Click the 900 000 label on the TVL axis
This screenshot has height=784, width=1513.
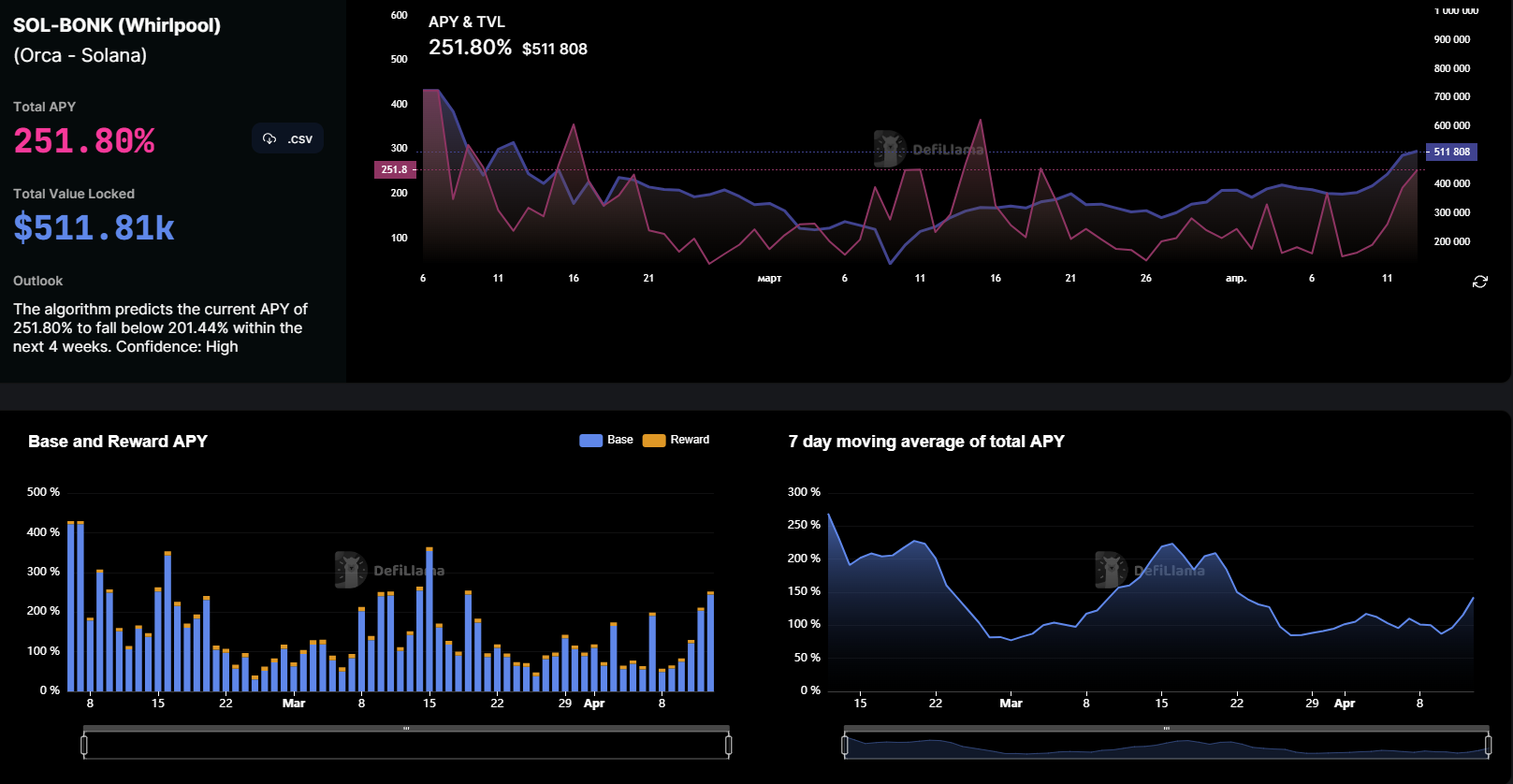[x=1452, y=39]
